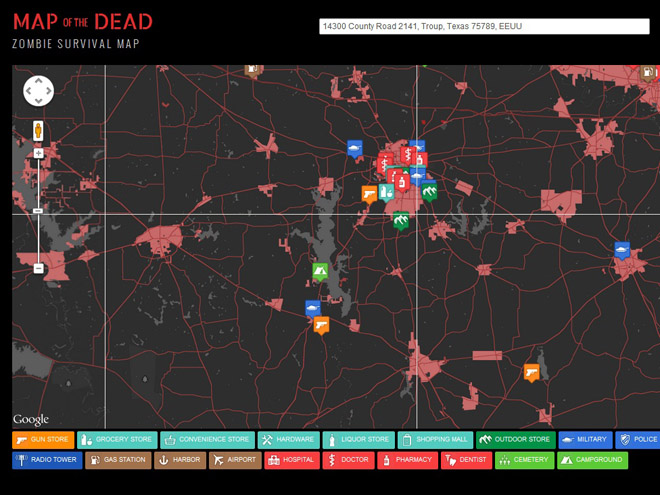Select the isolated gun store marker in the map's southeast
The width and height of the screenshot is (660, 495).
(532, 373)
